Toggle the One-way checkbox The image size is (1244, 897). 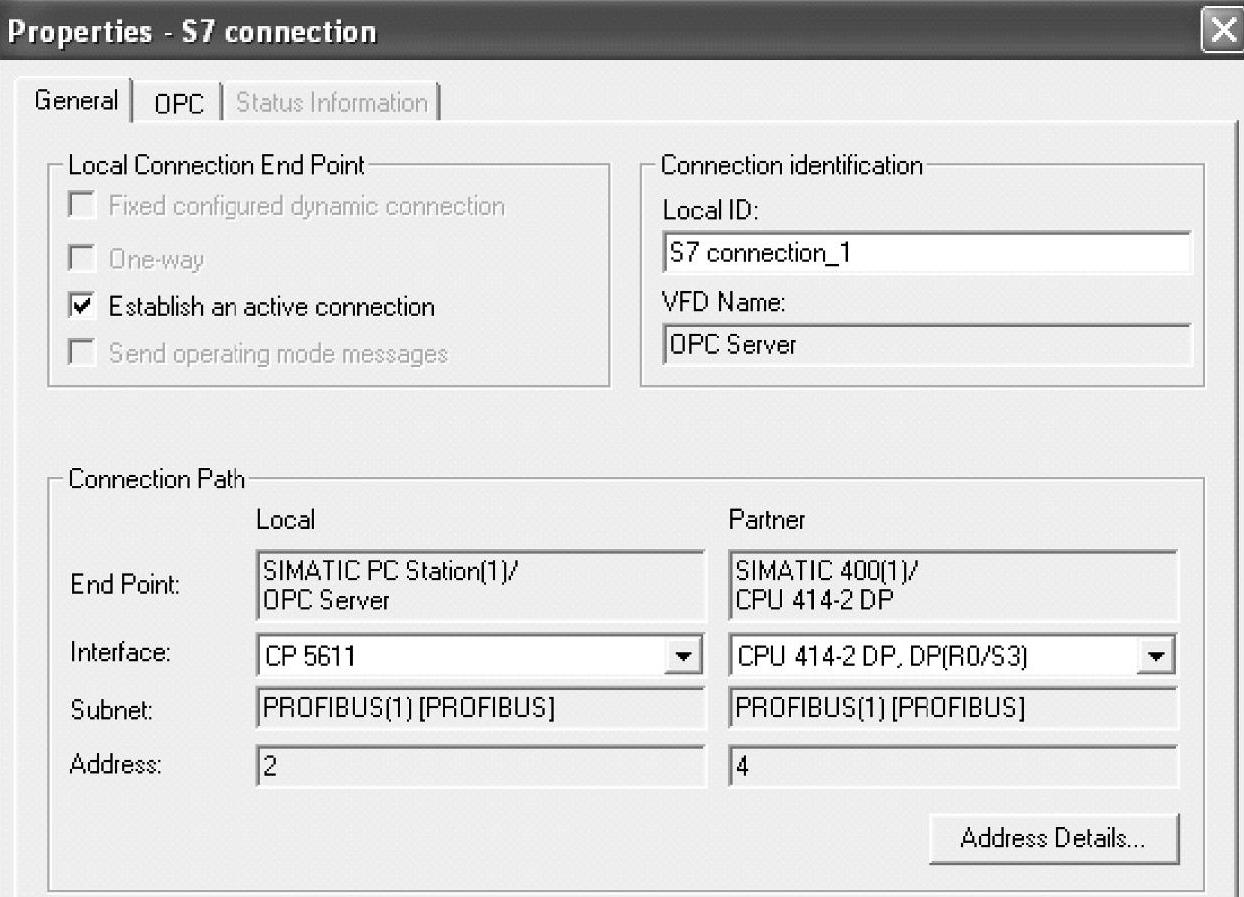coord(82,260)
